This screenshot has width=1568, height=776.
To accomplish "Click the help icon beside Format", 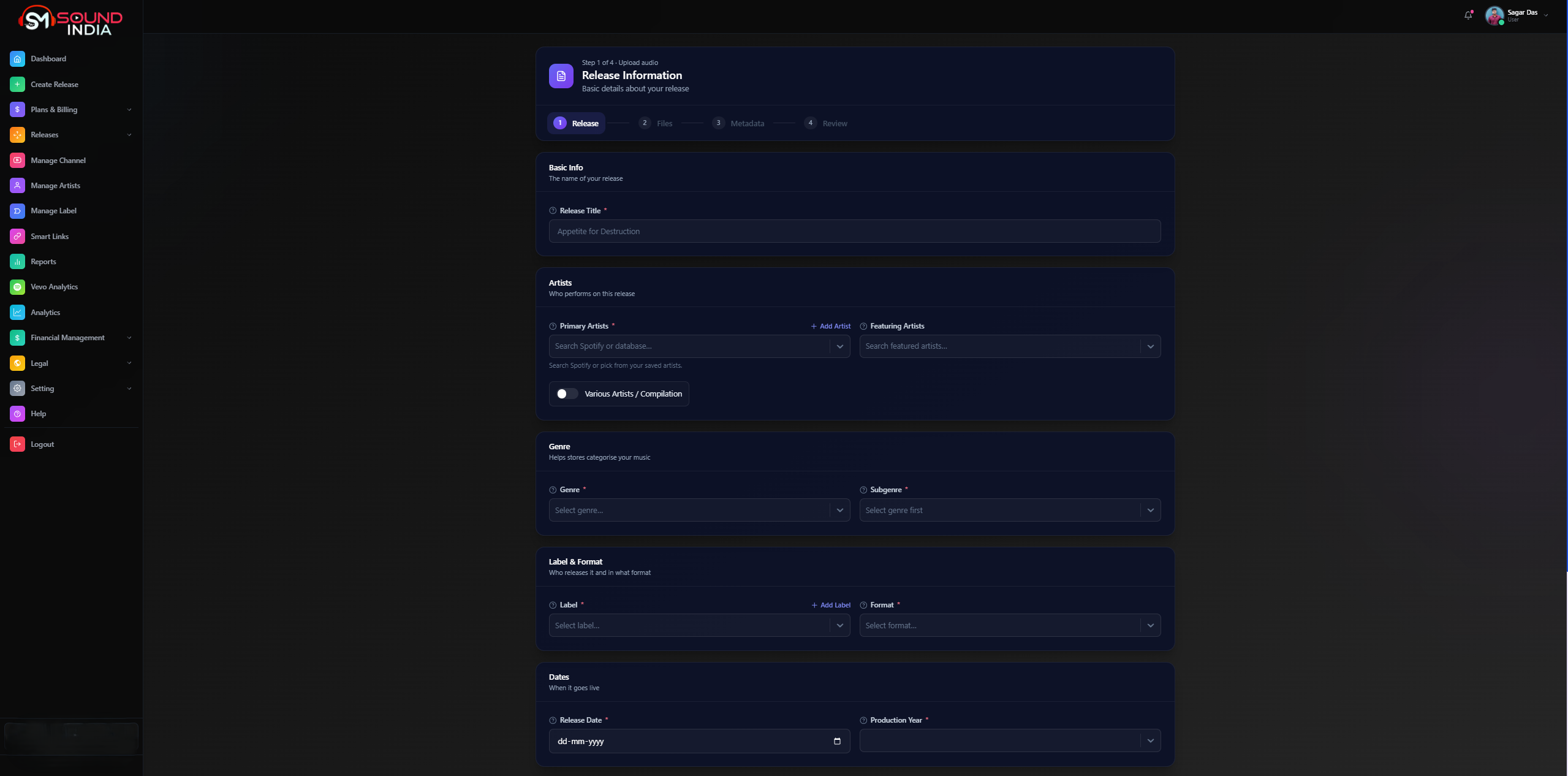I will [863, 605].
